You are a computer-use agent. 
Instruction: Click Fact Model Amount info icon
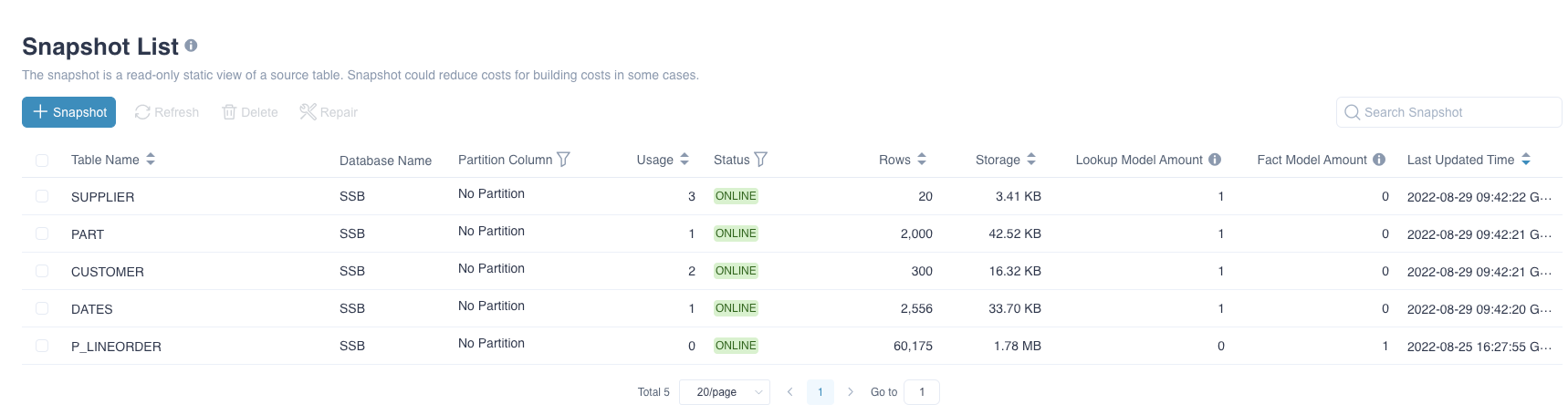[1379, 160]
